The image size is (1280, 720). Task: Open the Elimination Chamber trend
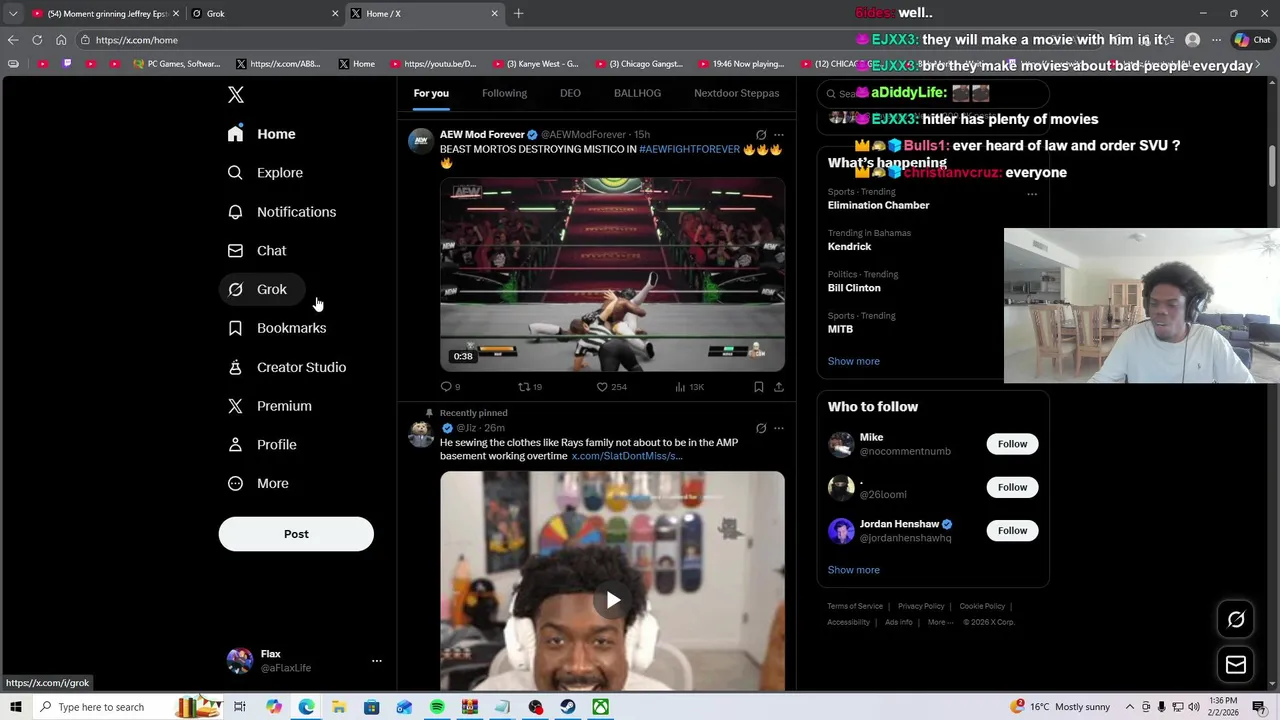point(878,205)
